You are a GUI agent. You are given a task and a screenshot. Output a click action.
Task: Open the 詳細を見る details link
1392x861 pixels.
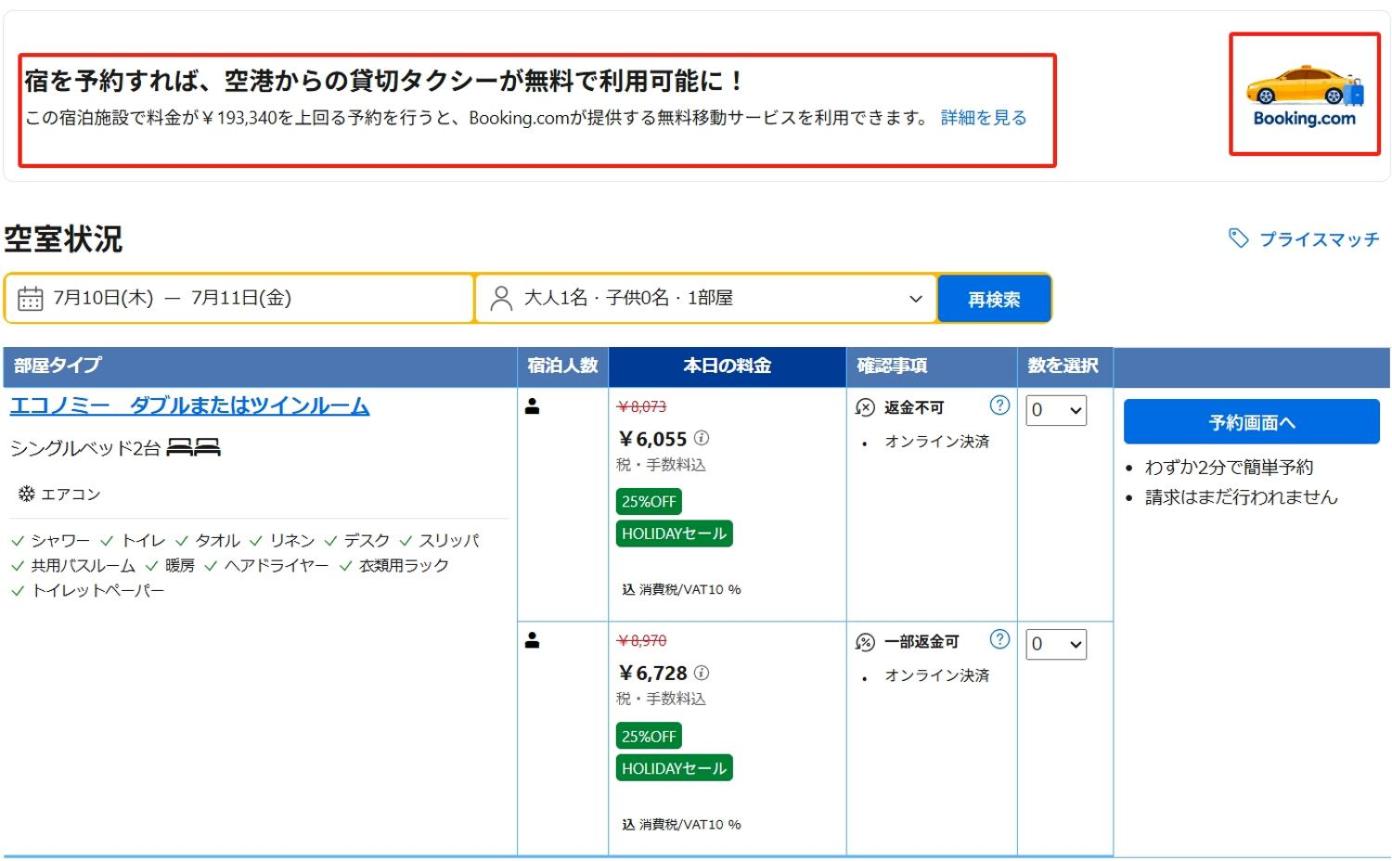click(983, 118)
